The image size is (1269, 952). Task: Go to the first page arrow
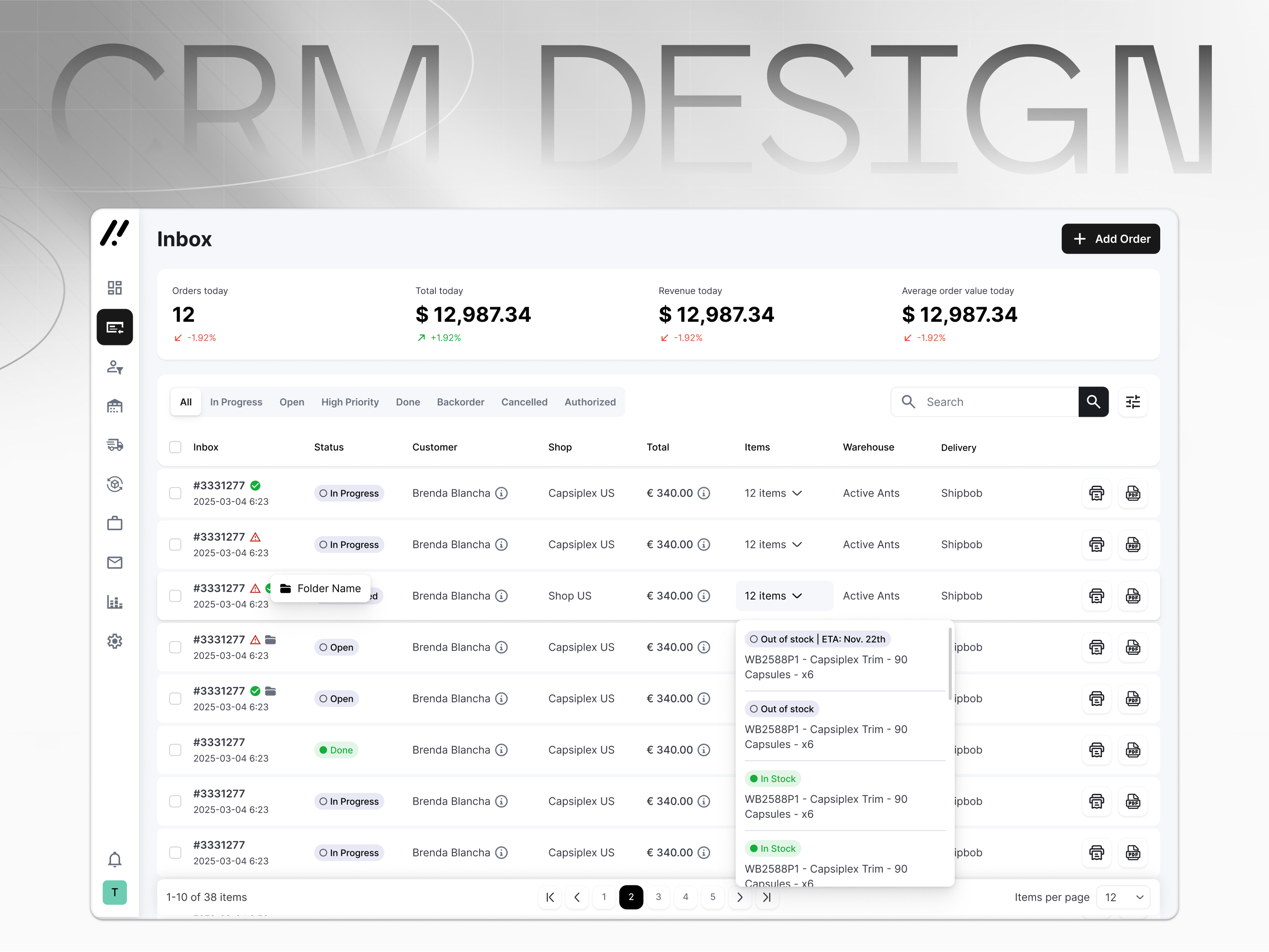point(550,898)
